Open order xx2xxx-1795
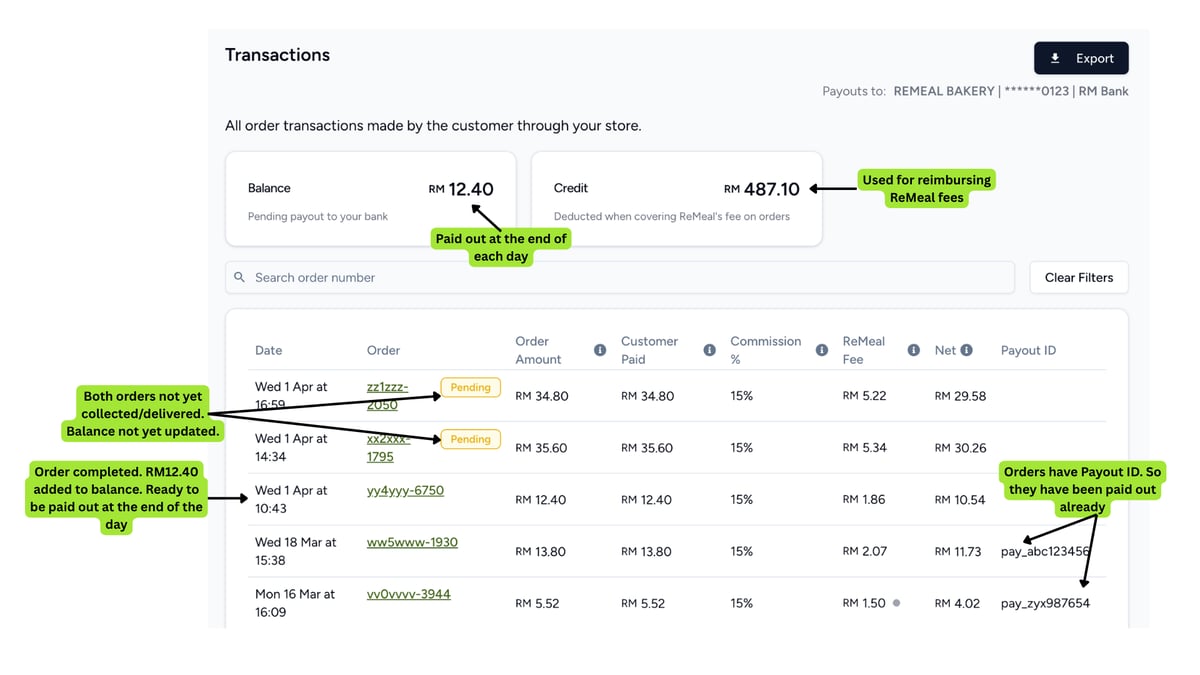 click(388, 447)
